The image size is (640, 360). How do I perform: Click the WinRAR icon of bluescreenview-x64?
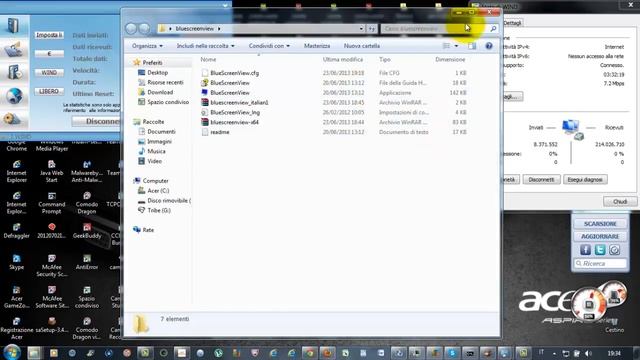[205, 122]
